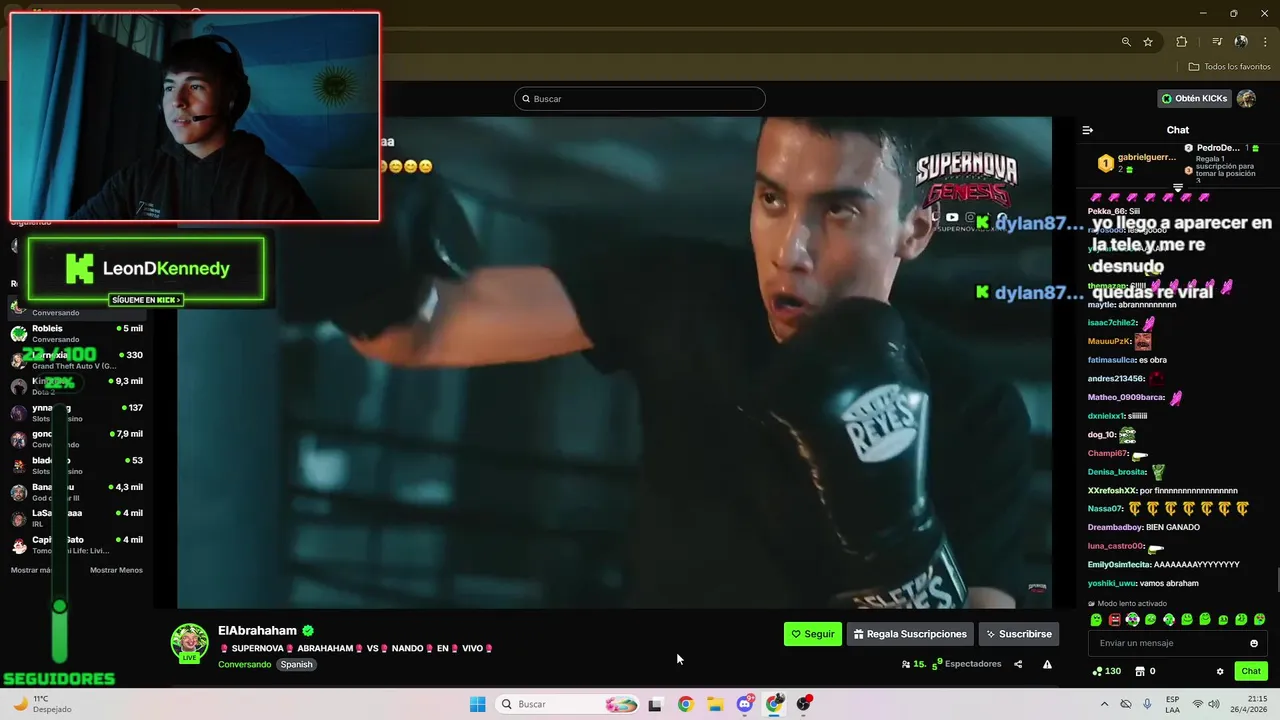This screenshot has height=720, width=1280.
Task: Open Discord from the taskbar
Action: (745, 704)
